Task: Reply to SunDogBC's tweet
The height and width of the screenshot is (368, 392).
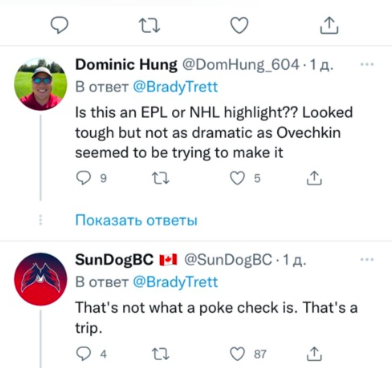Action: [x=82, y=354]
